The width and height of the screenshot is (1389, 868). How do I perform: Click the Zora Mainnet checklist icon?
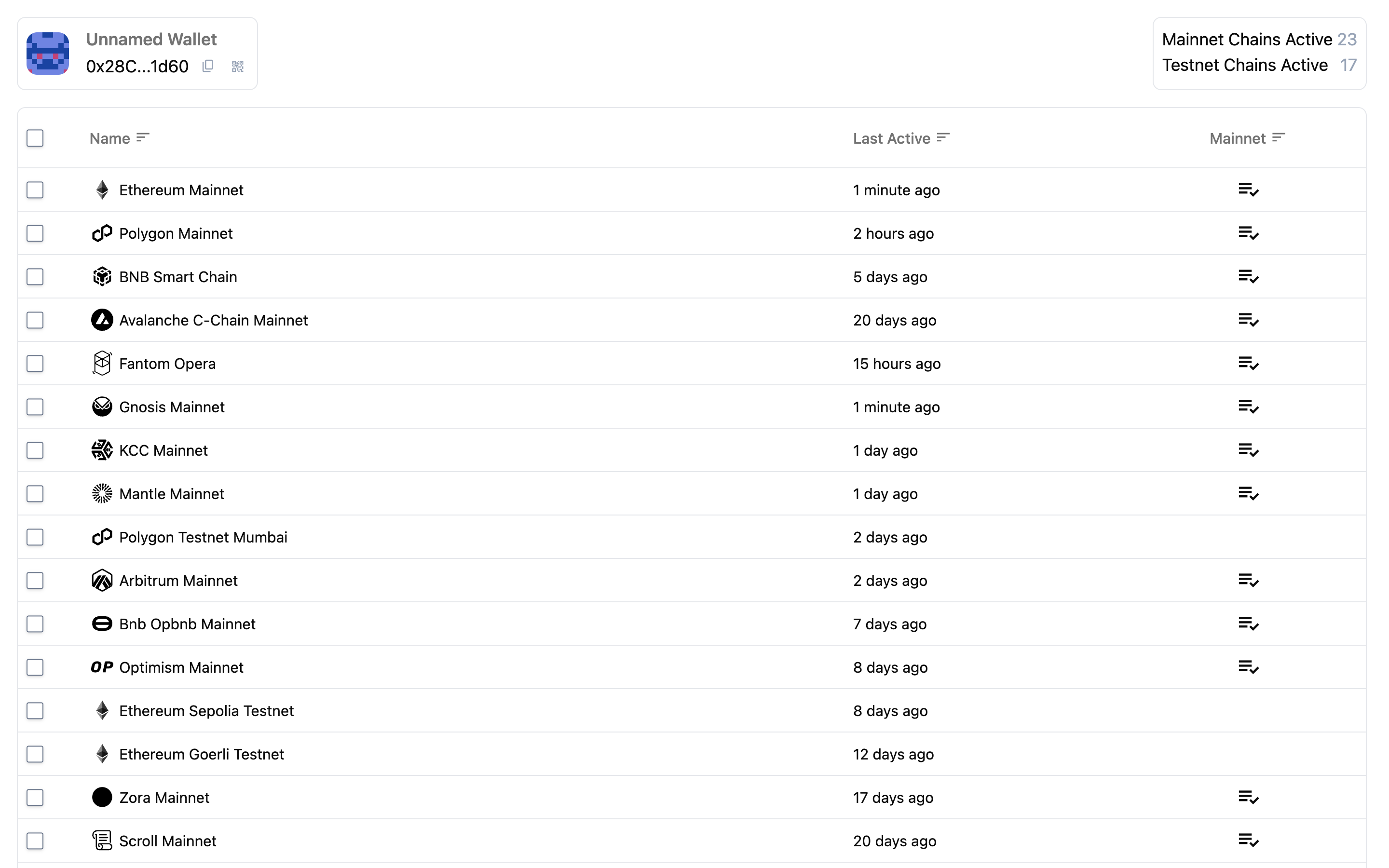tap(1248, 798)
